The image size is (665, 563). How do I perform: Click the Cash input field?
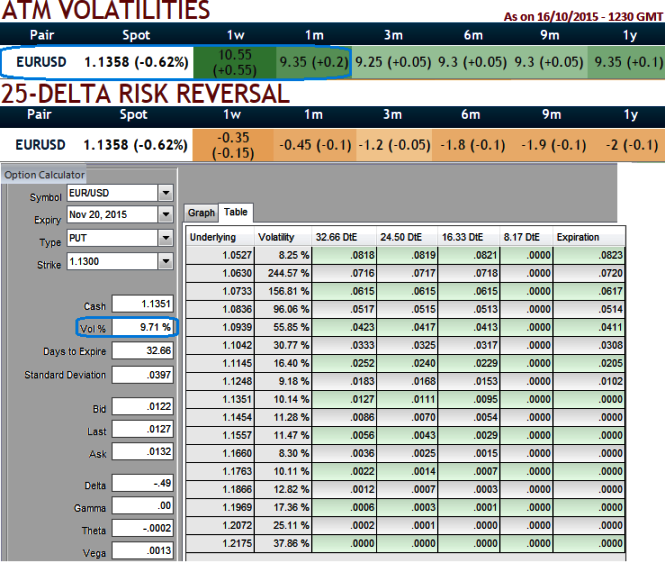144,304
